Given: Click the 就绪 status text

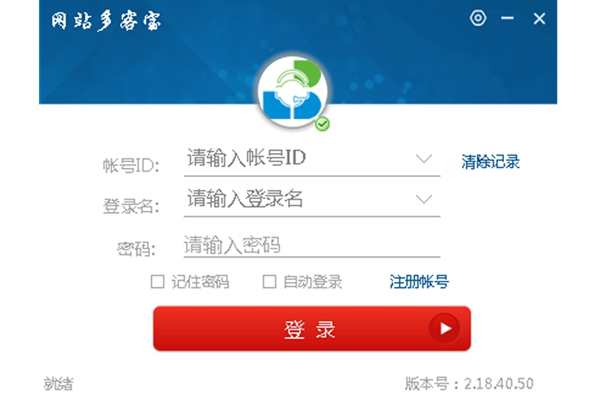Looking at the screenshot, I should [58, 384].
